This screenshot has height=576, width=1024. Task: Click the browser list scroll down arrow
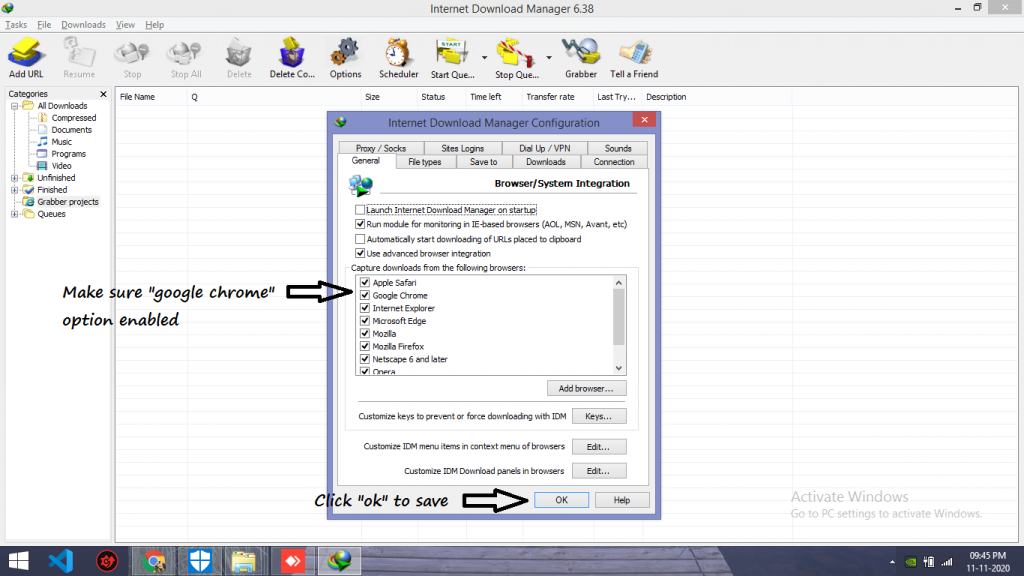(618, 368)
